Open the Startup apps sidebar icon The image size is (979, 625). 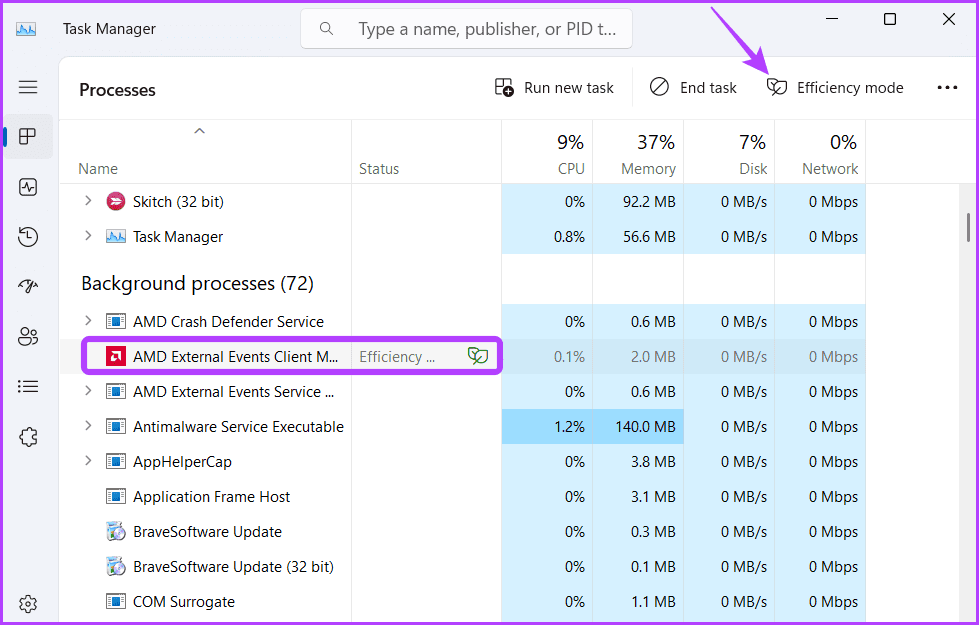pos(28,286)
